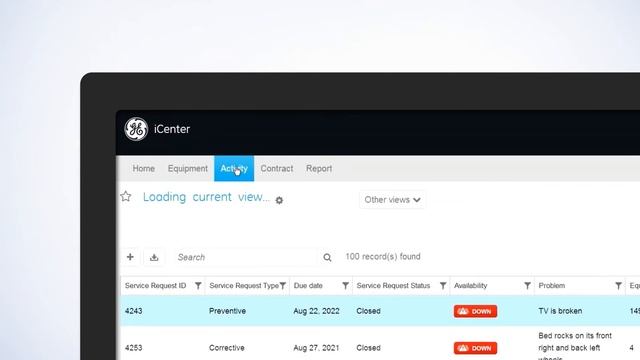Click DOWN badge for request 4243
The image size is (640, 360).
click(x=476, y=311)
